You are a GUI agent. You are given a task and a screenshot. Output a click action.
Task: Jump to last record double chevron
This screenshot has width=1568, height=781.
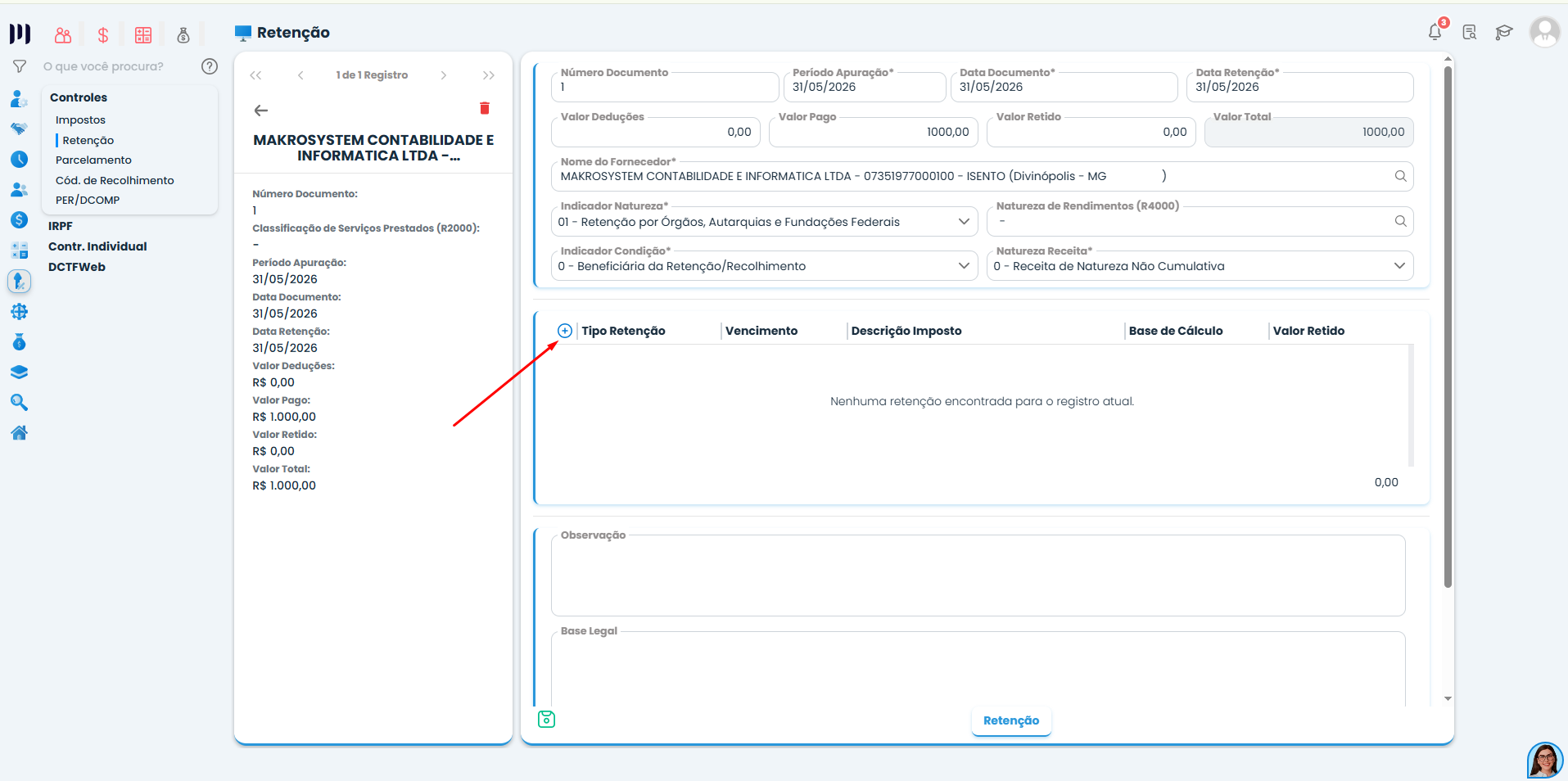click(489, 75)
